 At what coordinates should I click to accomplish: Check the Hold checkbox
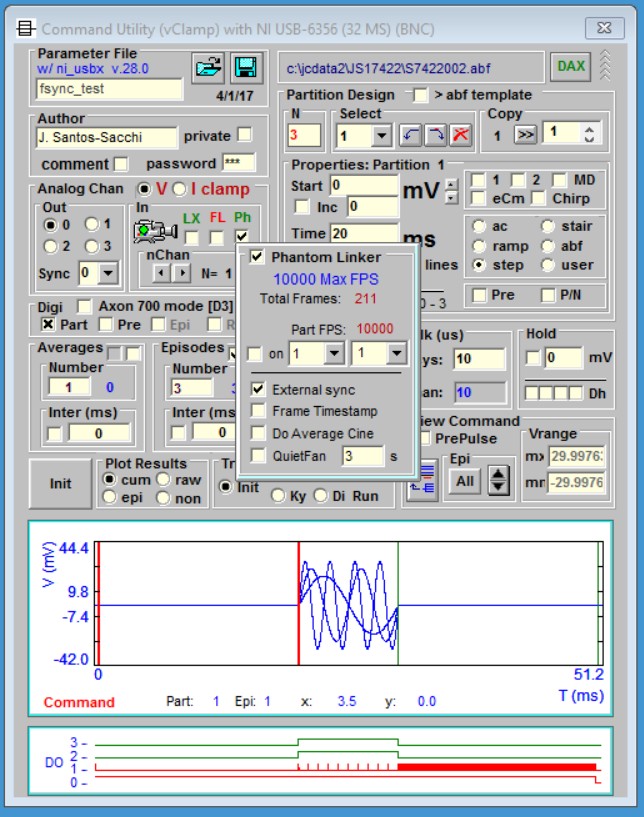click(532, 357)
